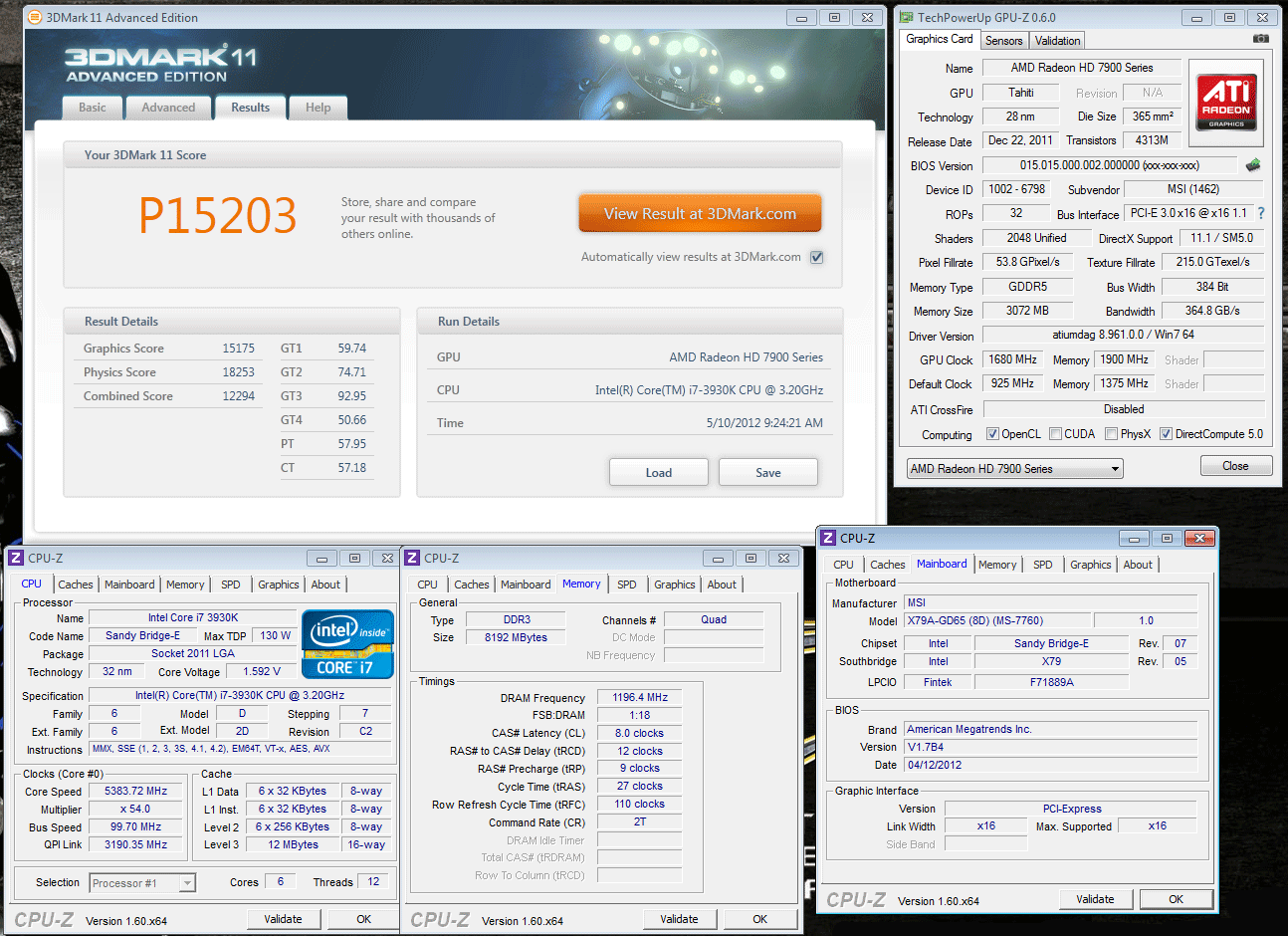The width and height of the screenshot is (1288, 936).
Task: Click the Channels # Quad field
Action: 714,619
